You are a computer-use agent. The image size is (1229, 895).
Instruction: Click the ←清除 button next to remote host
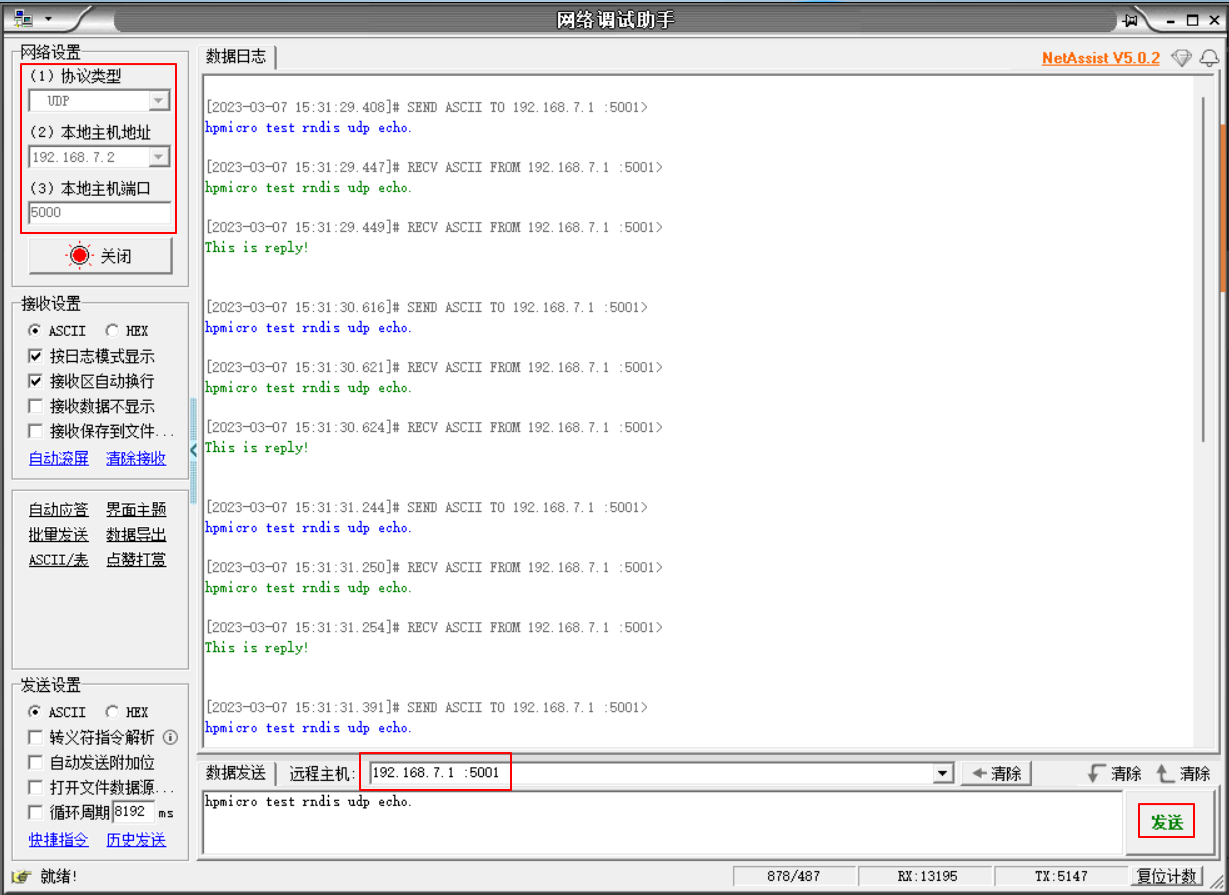click(996, 773)
